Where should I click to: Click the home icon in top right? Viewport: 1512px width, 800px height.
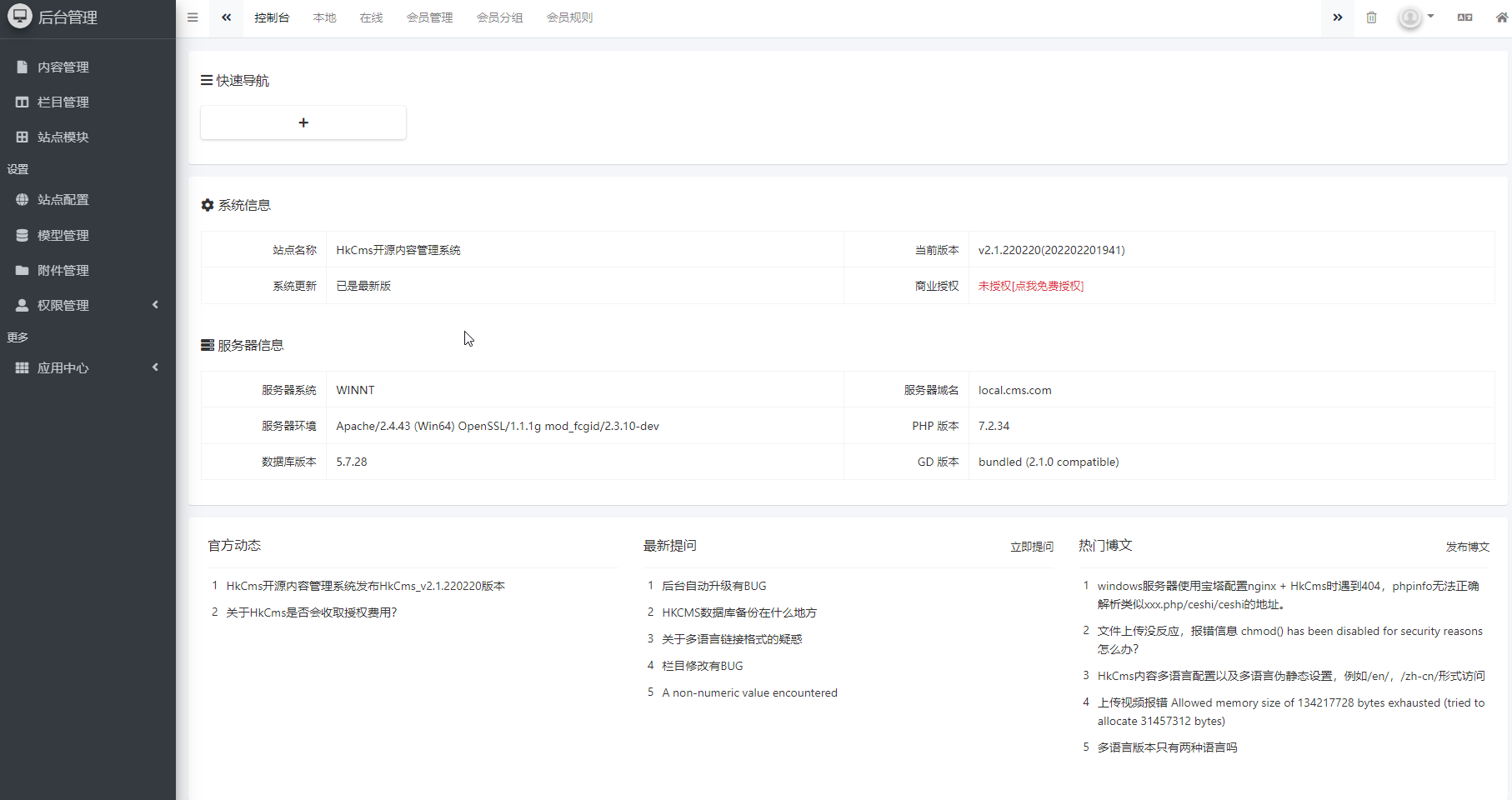(x=1501, y=17)
